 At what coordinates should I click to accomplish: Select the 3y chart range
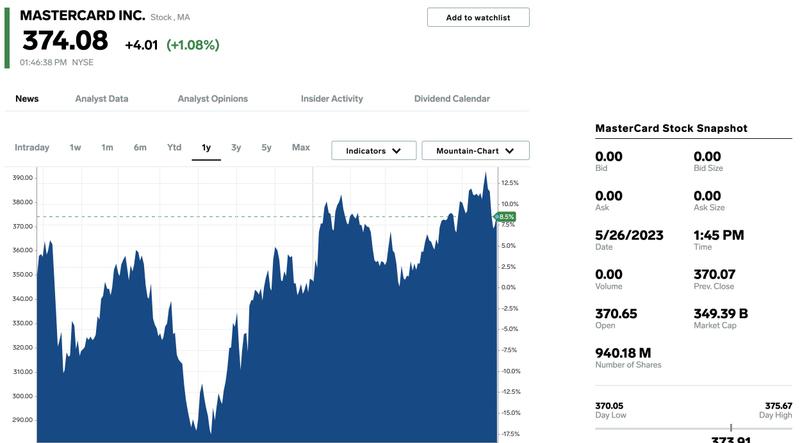[x=236, y=147]
